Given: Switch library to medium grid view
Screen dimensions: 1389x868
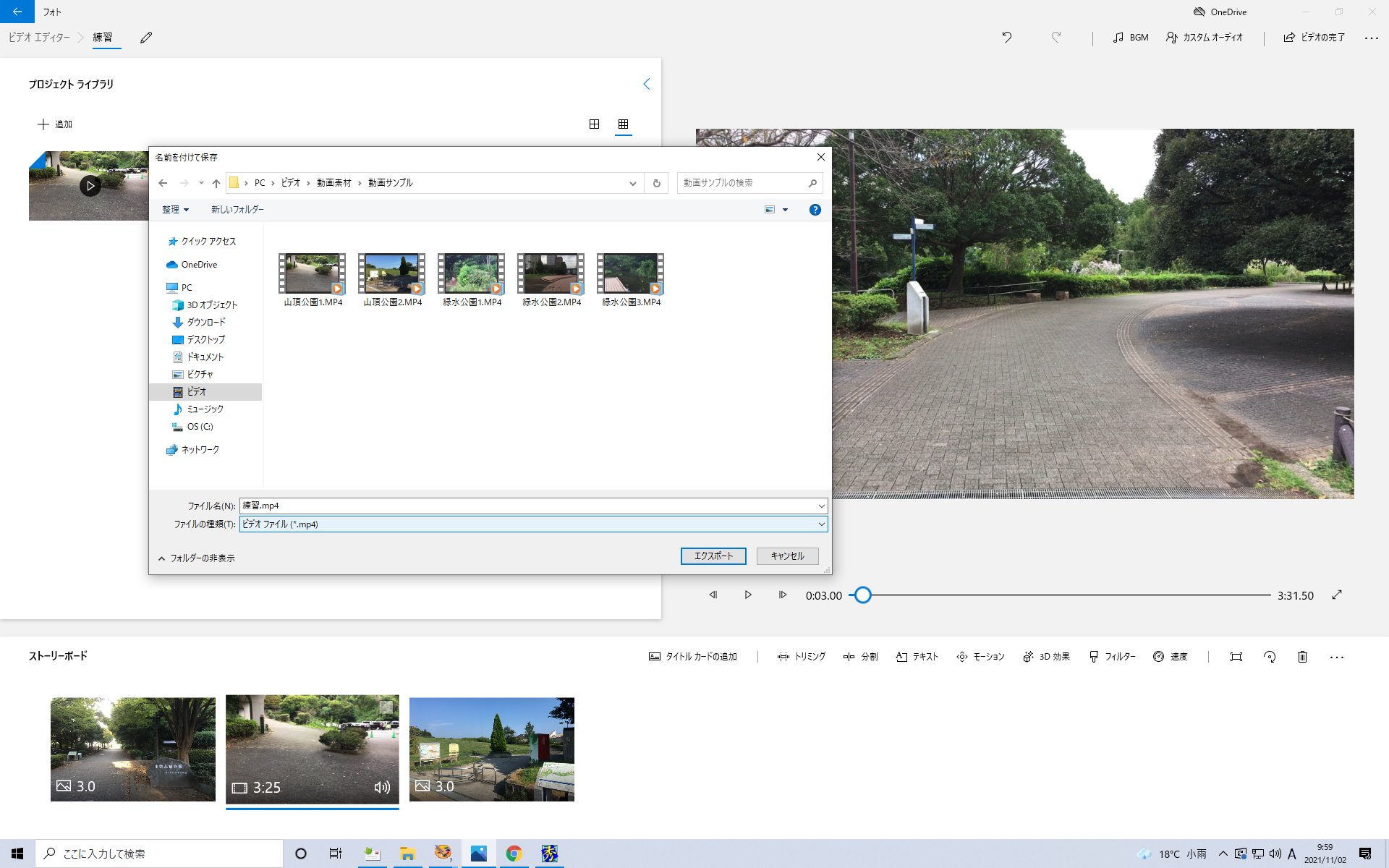Looking at the screenshot, I should point(594,124).
